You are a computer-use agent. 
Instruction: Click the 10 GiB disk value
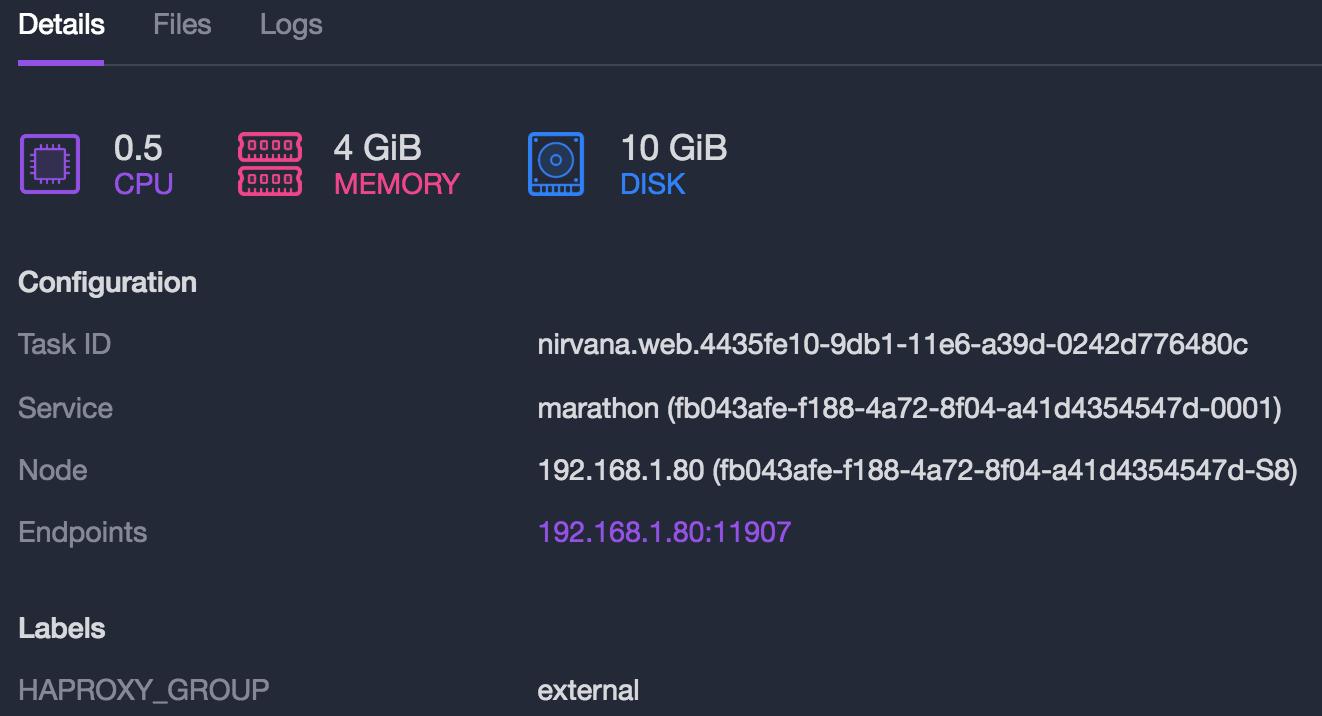[673, 148]
